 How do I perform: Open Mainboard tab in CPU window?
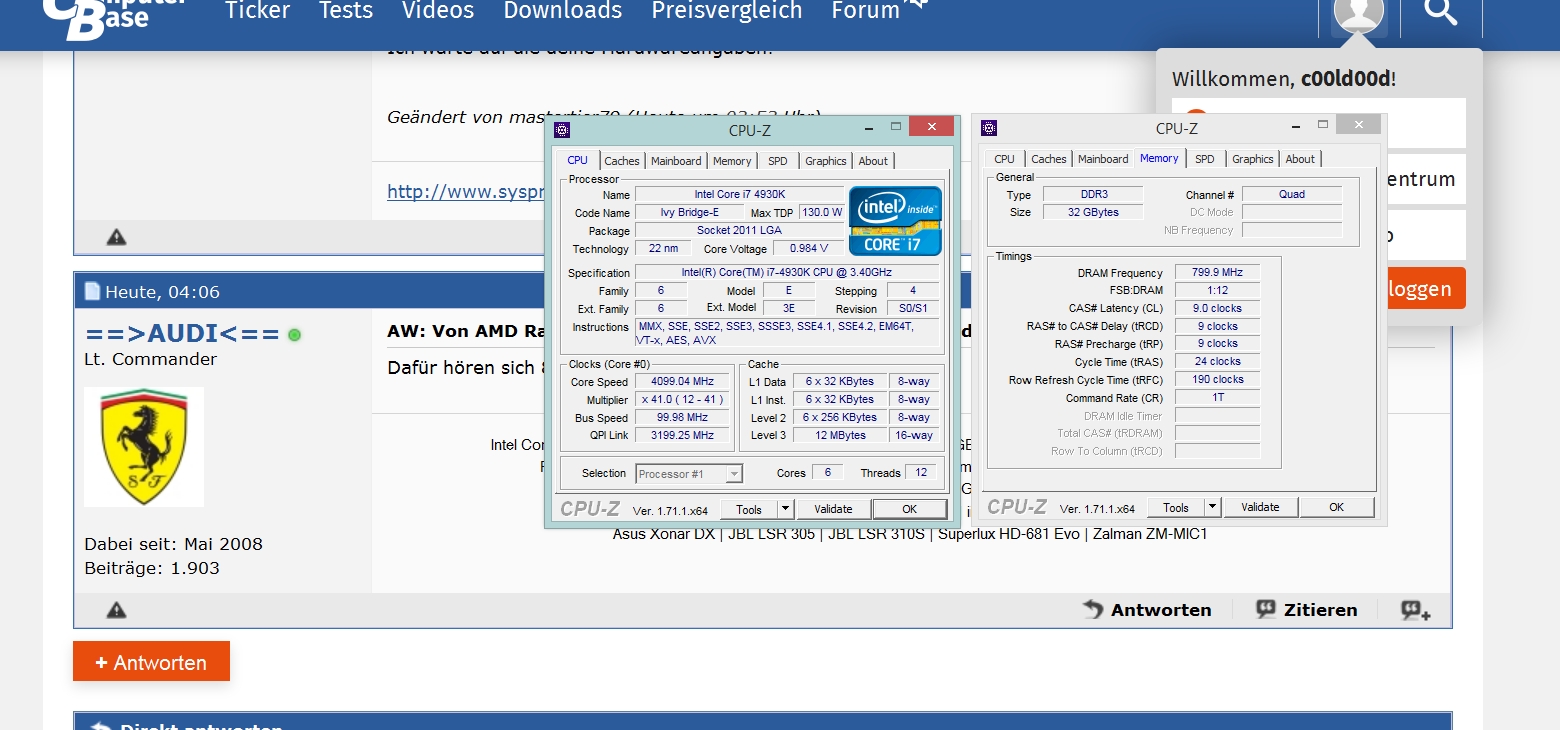tap(676, 161)
